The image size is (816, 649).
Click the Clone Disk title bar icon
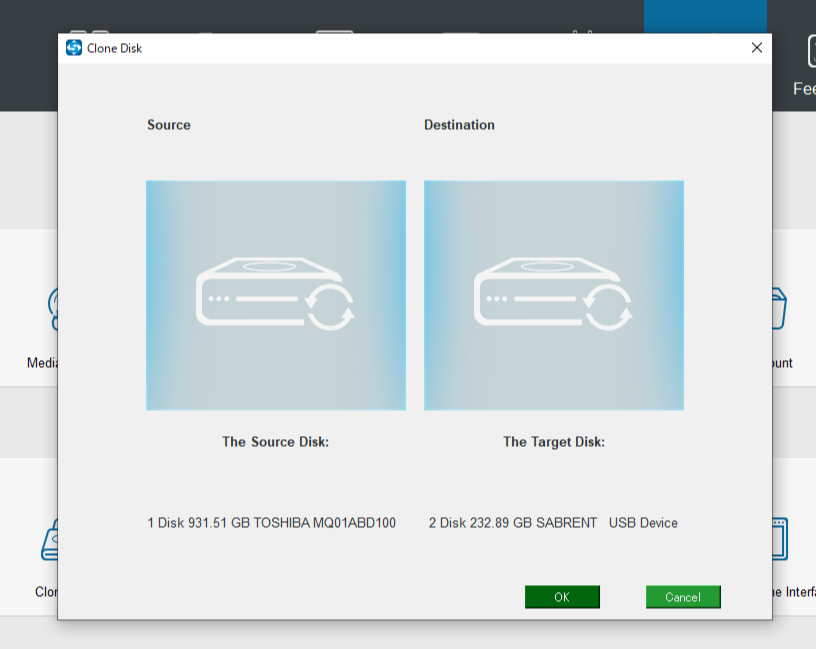(x=74, y=48)
